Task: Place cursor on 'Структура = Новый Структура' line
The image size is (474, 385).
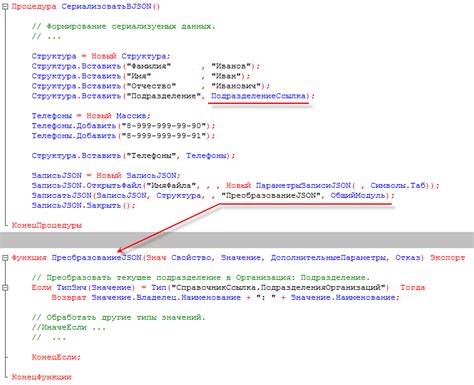Action: coord(101,56)
